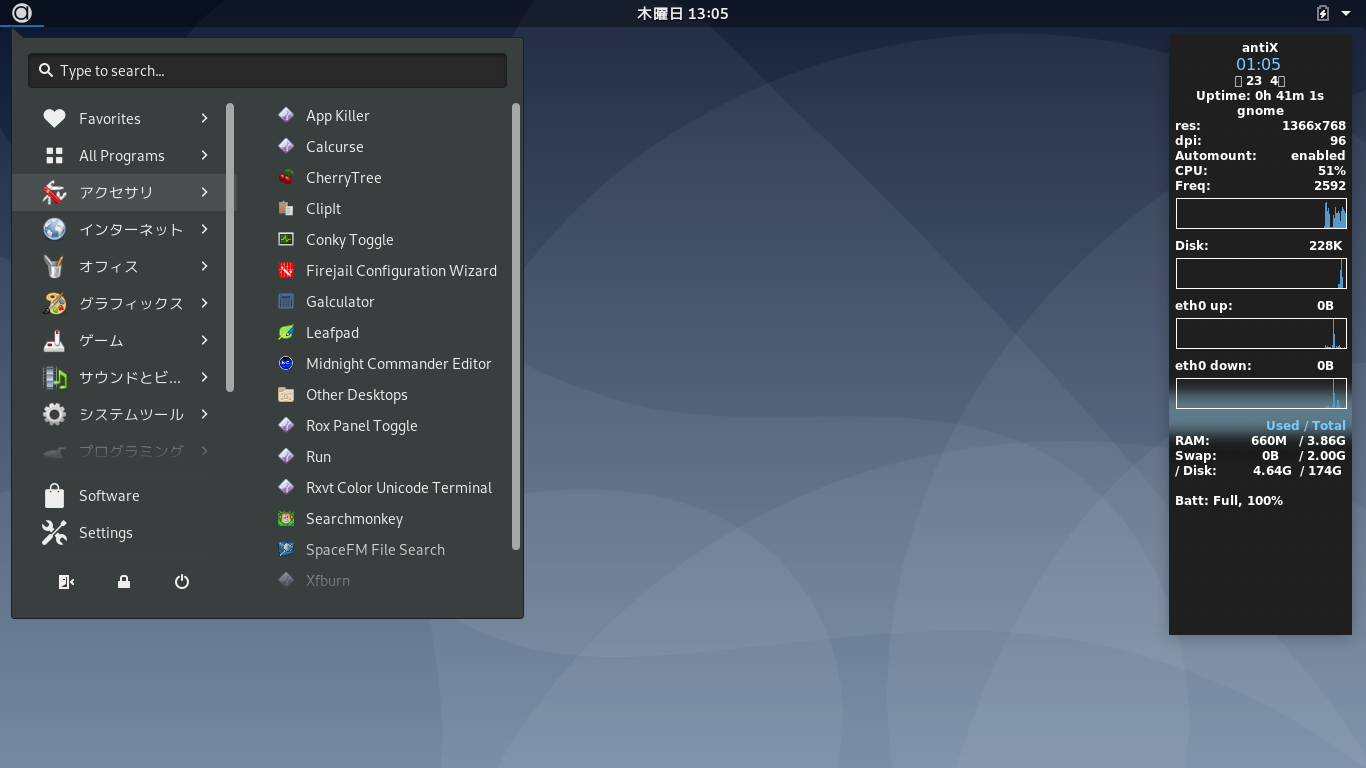
Task: Click the category list scrollbar
Action: tap(230, 247)
